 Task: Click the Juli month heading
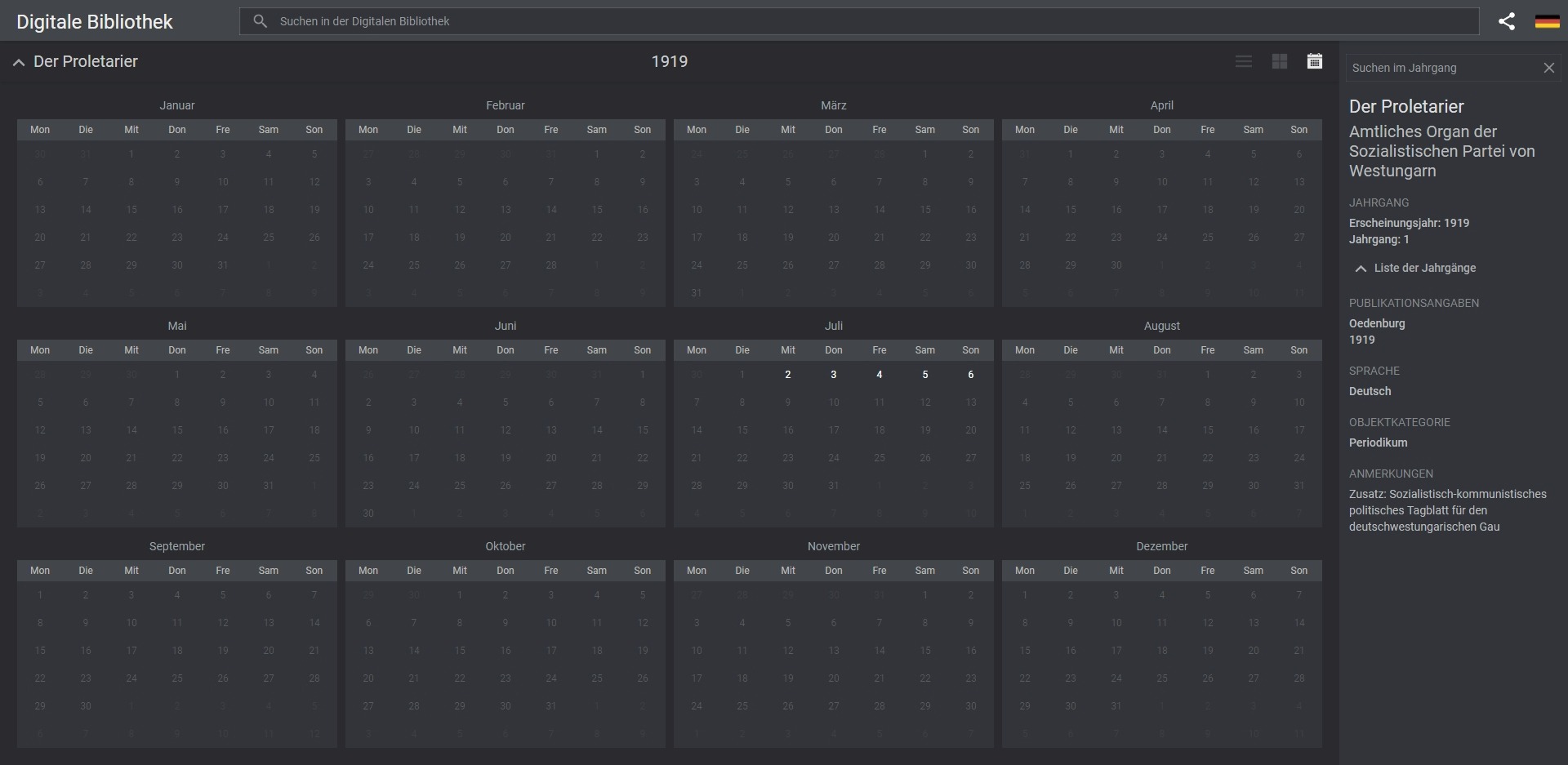(x=834, y=326)
